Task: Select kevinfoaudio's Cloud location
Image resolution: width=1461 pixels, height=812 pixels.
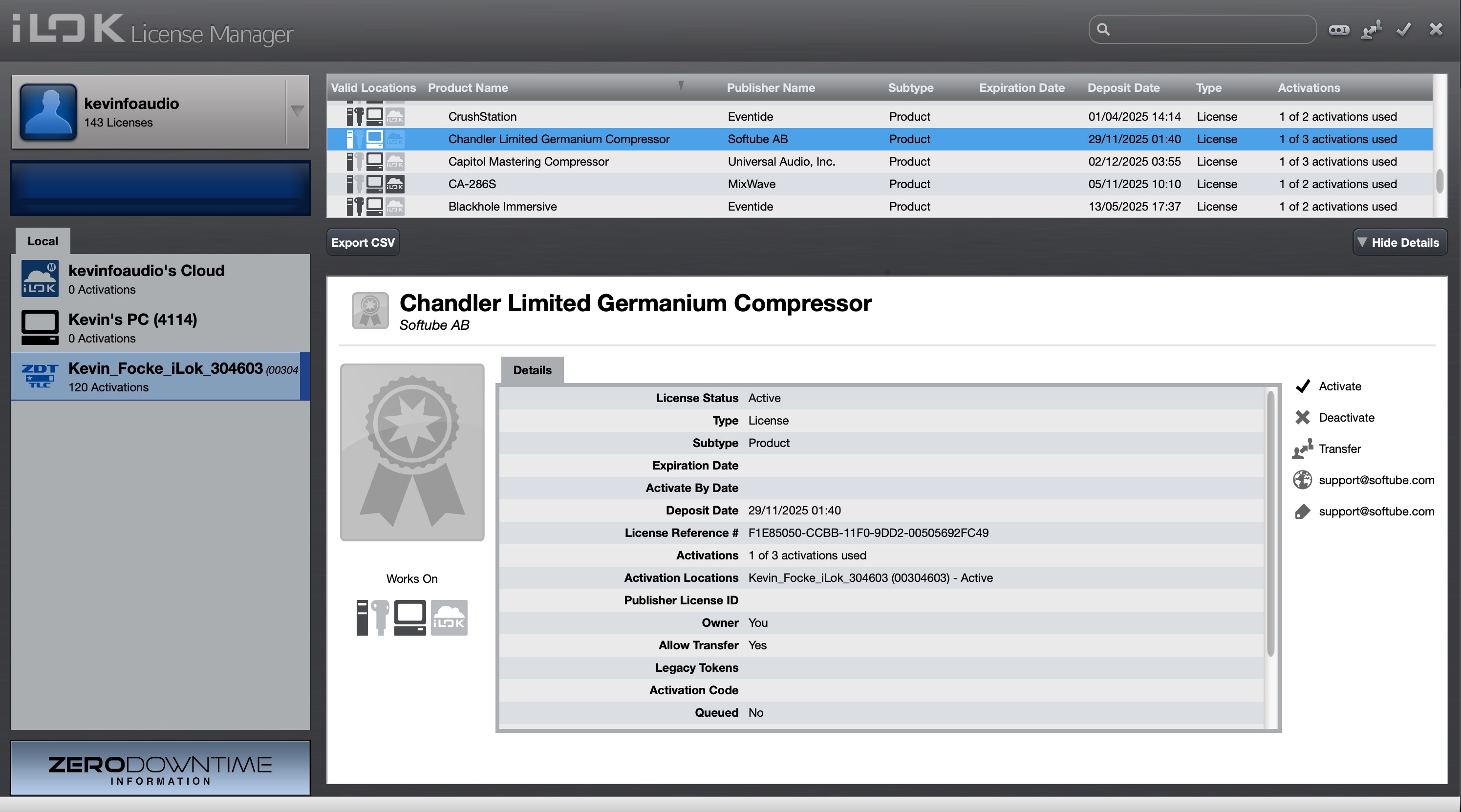Action: [160, 279]
